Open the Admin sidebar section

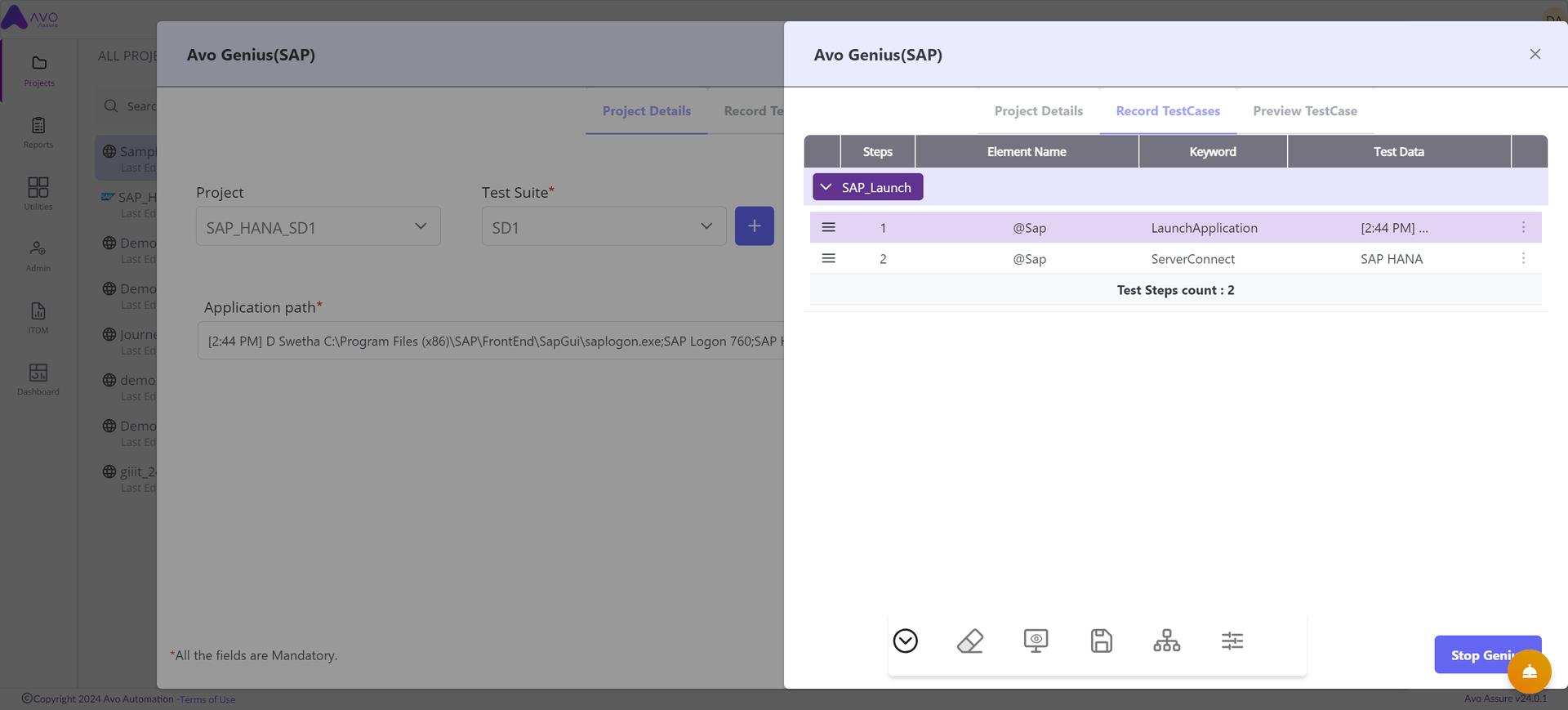tap(38, 256)
